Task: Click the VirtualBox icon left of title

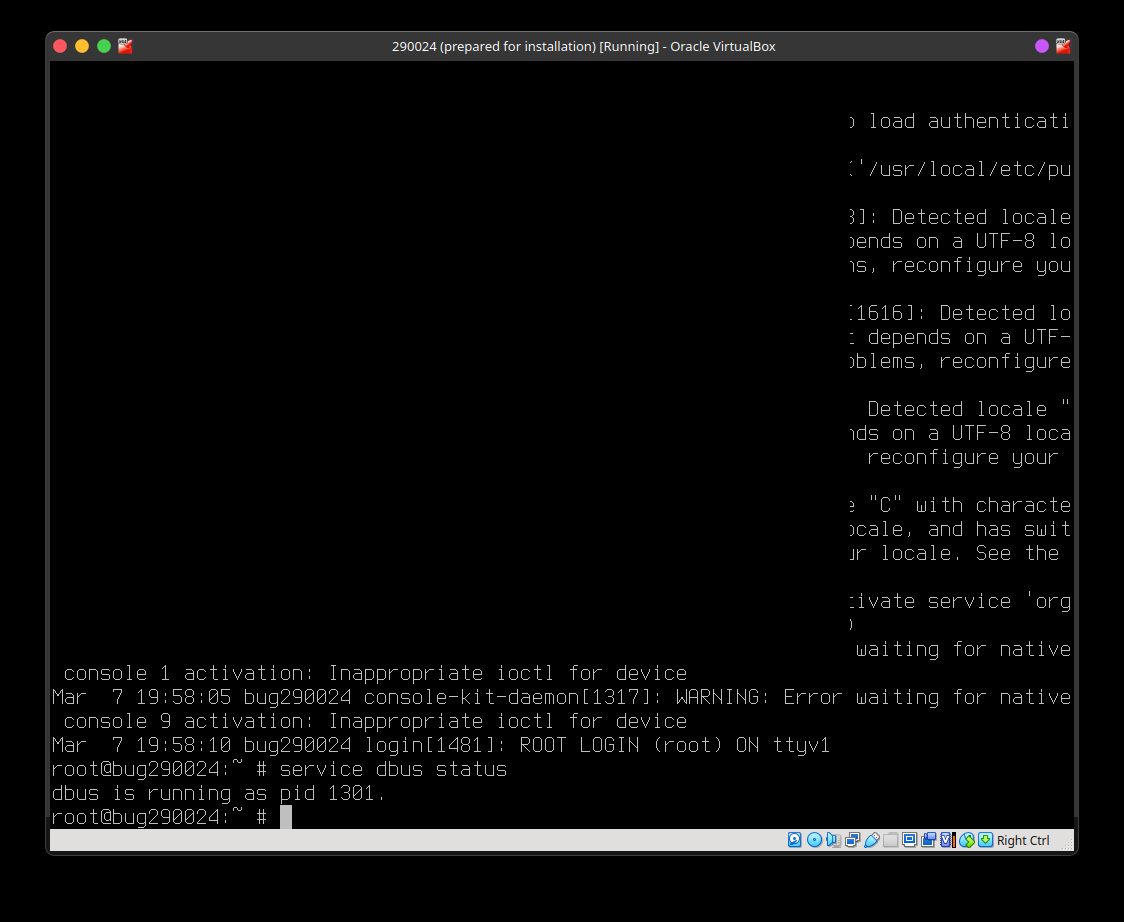Action: pos(125,46)
